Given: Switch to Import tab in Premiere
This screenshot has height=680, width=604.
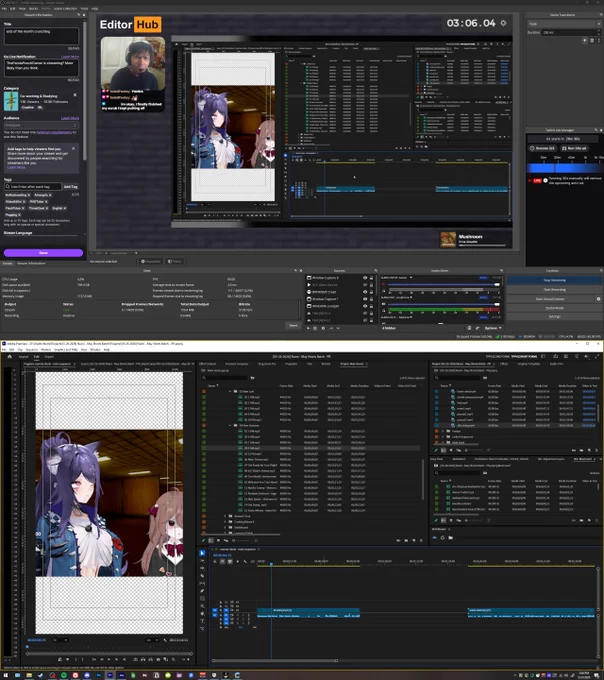Looking at the screenshot, I should point(23,357).
